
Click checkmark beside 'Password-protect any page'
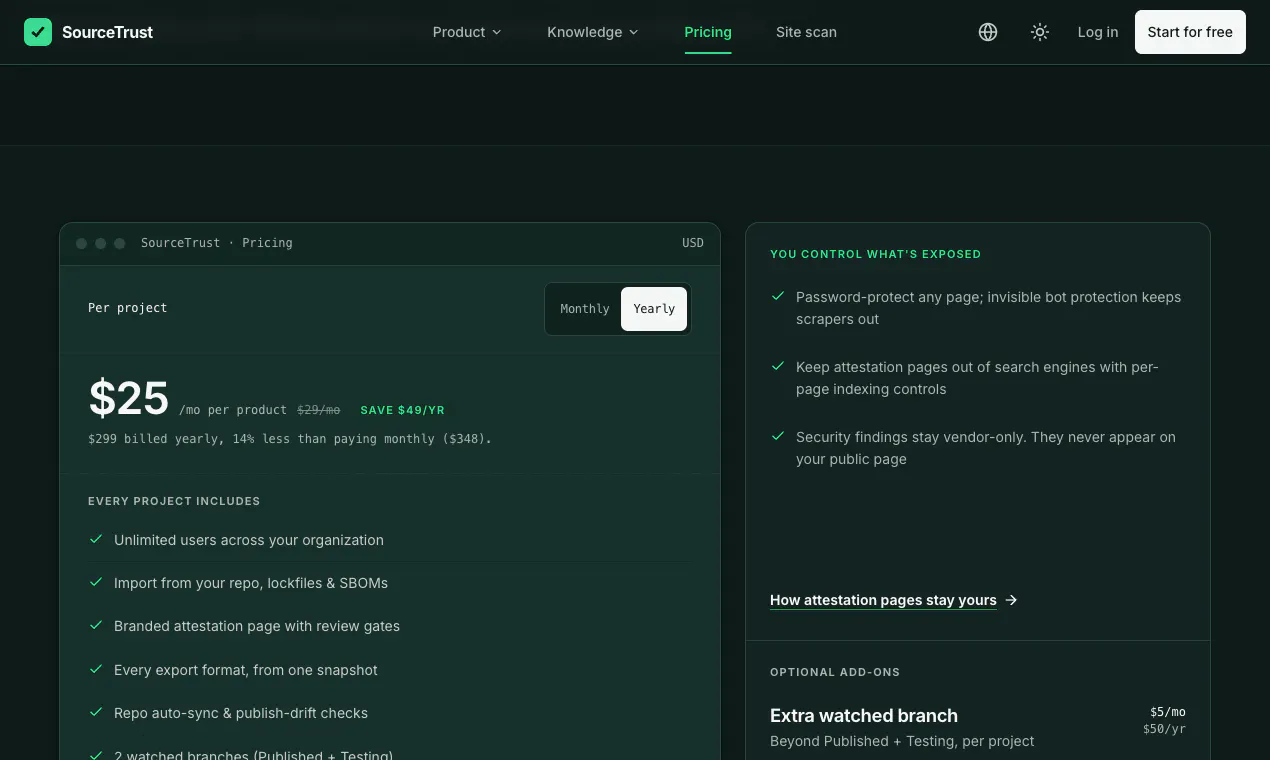click(x=777, y=296)
